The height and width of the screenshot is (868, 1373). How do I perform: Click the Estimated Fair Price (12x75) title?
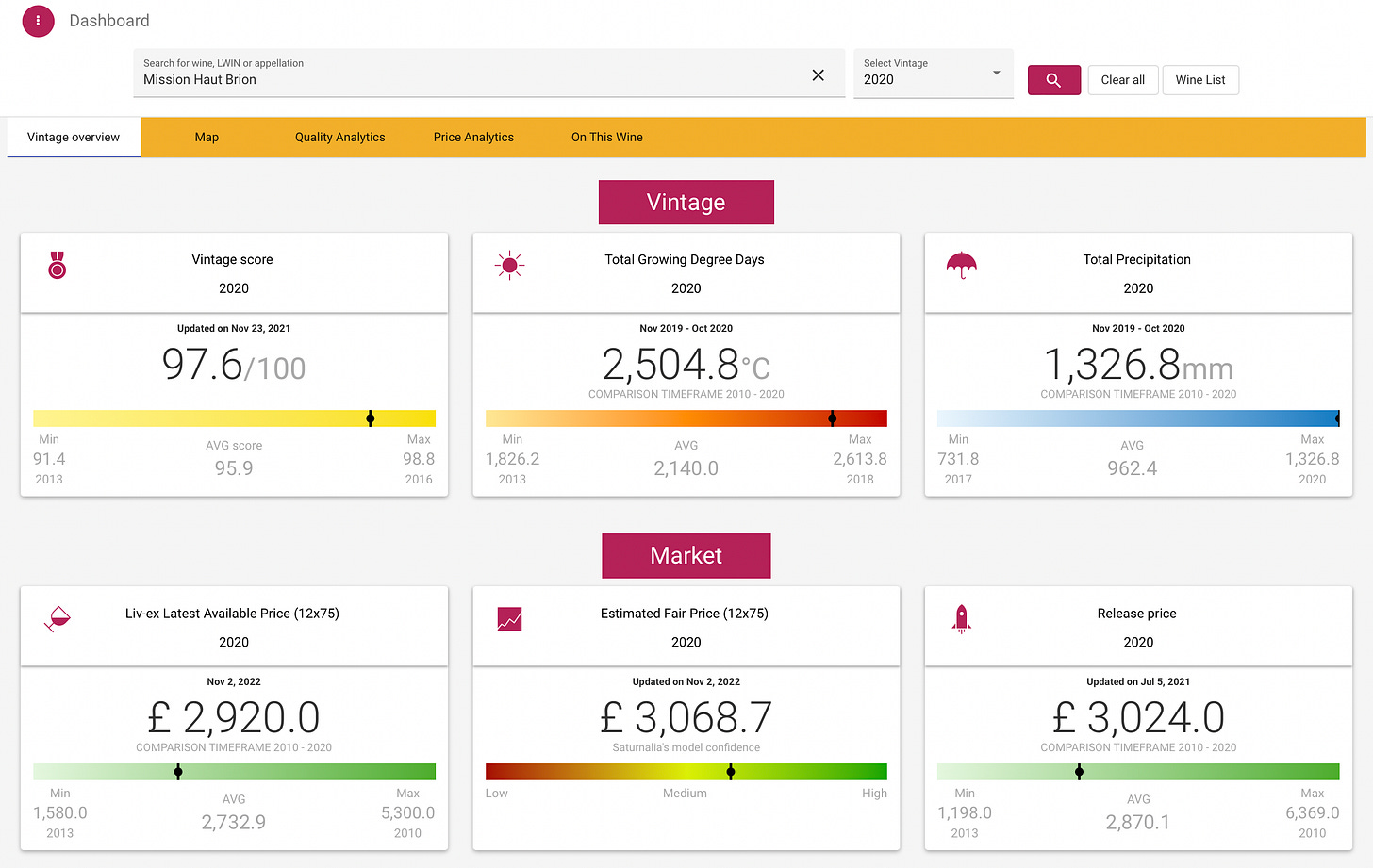pos(685,614)
